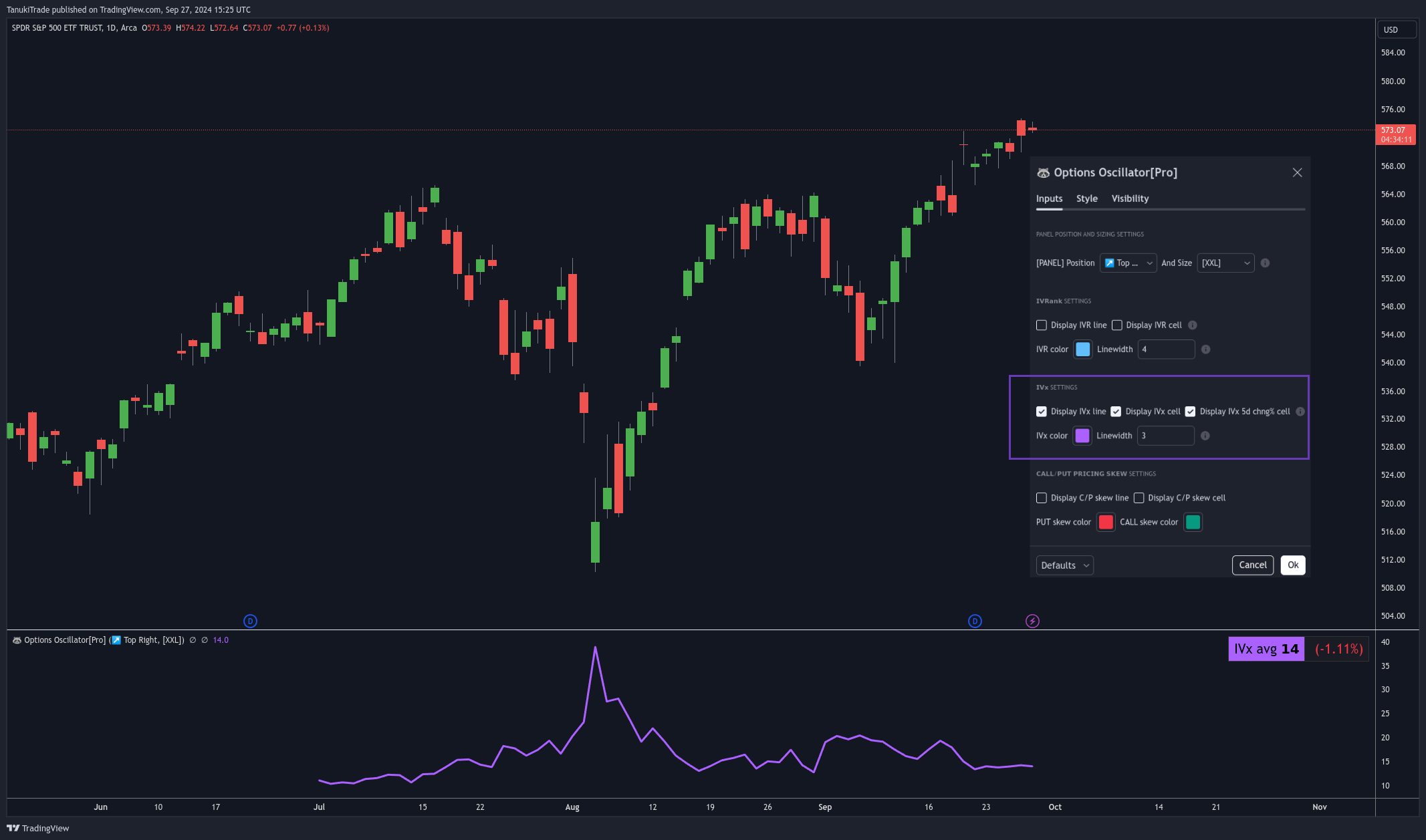
Task: Click the raccoon icon in dialog title
Action: pos(1043,172)
